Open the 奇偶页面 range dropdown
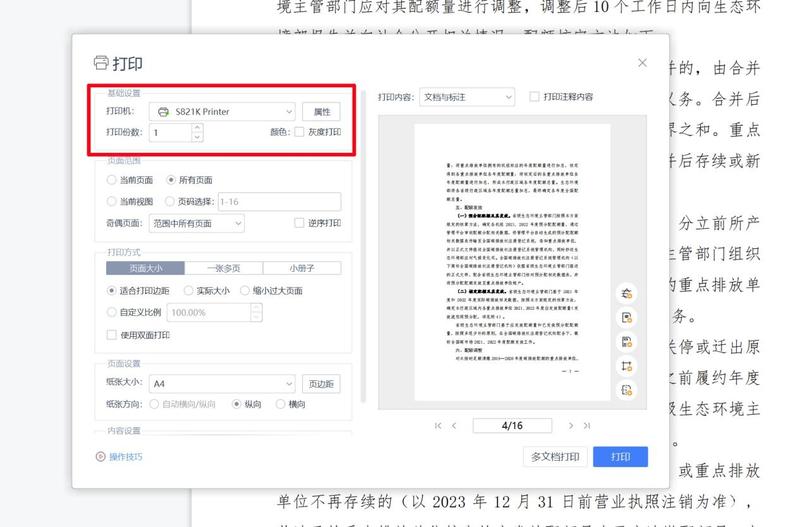 [196, 223]
